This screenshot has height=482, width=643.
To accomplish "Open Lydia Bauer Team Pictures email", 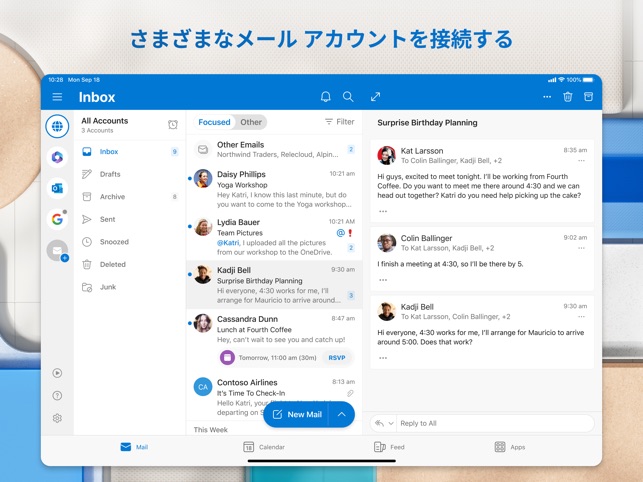I will click(274, 237).
